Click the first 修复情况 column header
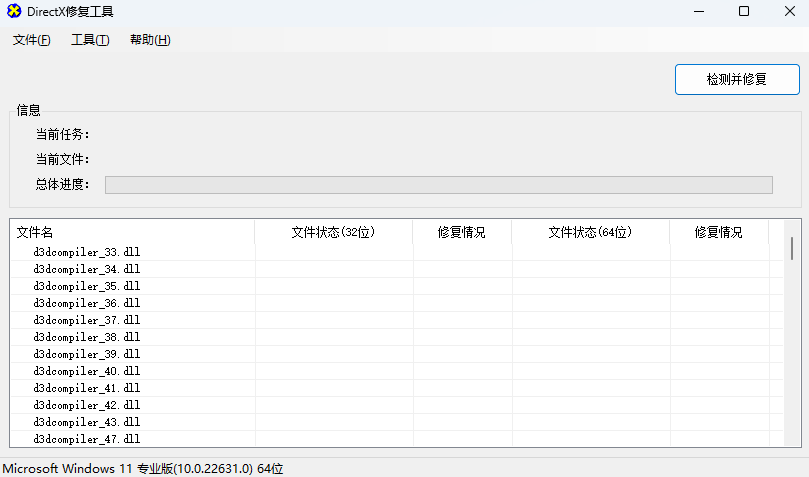The image size is (809, 477). tap(461, 232)
